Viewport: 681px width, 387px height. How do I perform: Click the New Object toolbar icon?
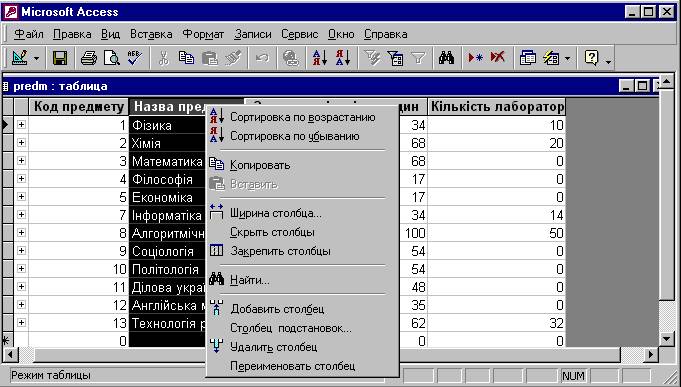(x=551, y=58)
